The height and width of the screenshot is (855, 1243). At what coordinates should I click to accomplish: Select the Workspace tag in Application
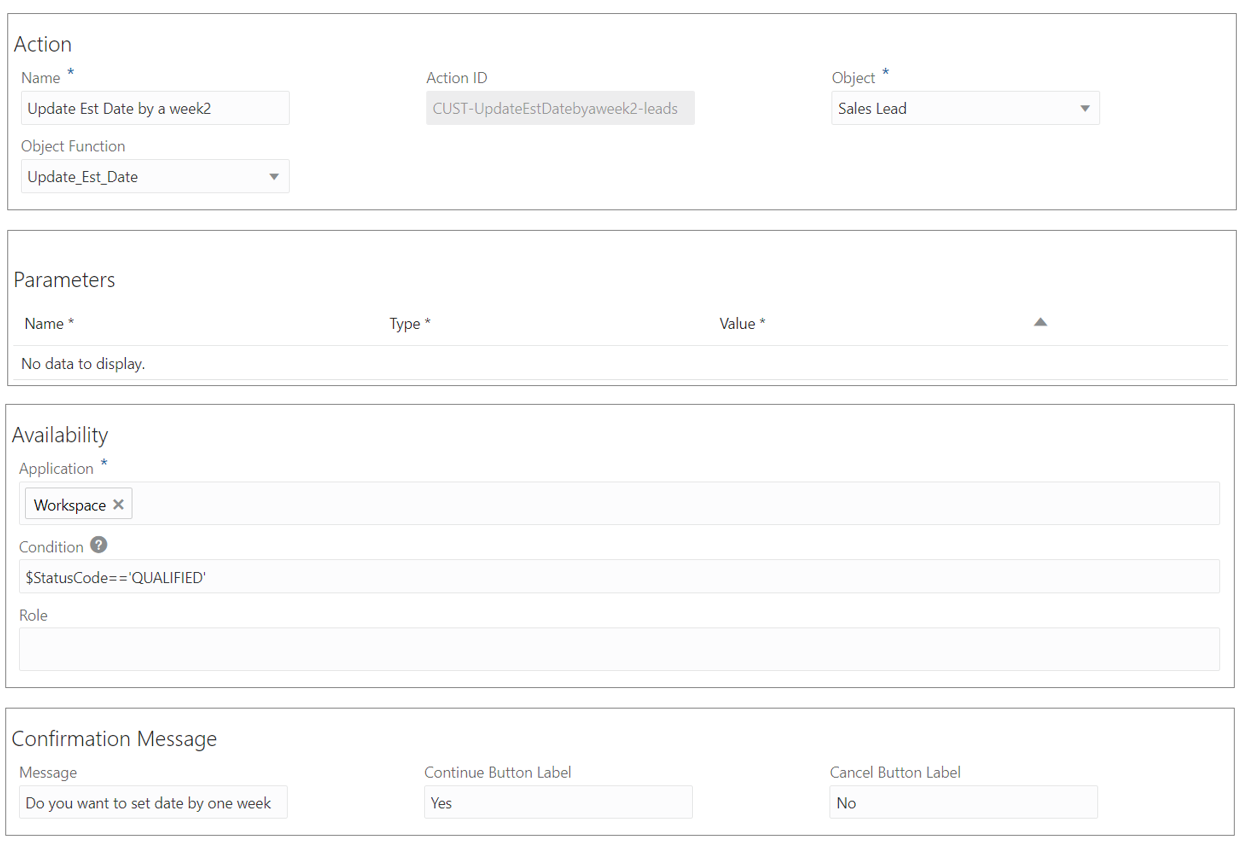[69, 505]
